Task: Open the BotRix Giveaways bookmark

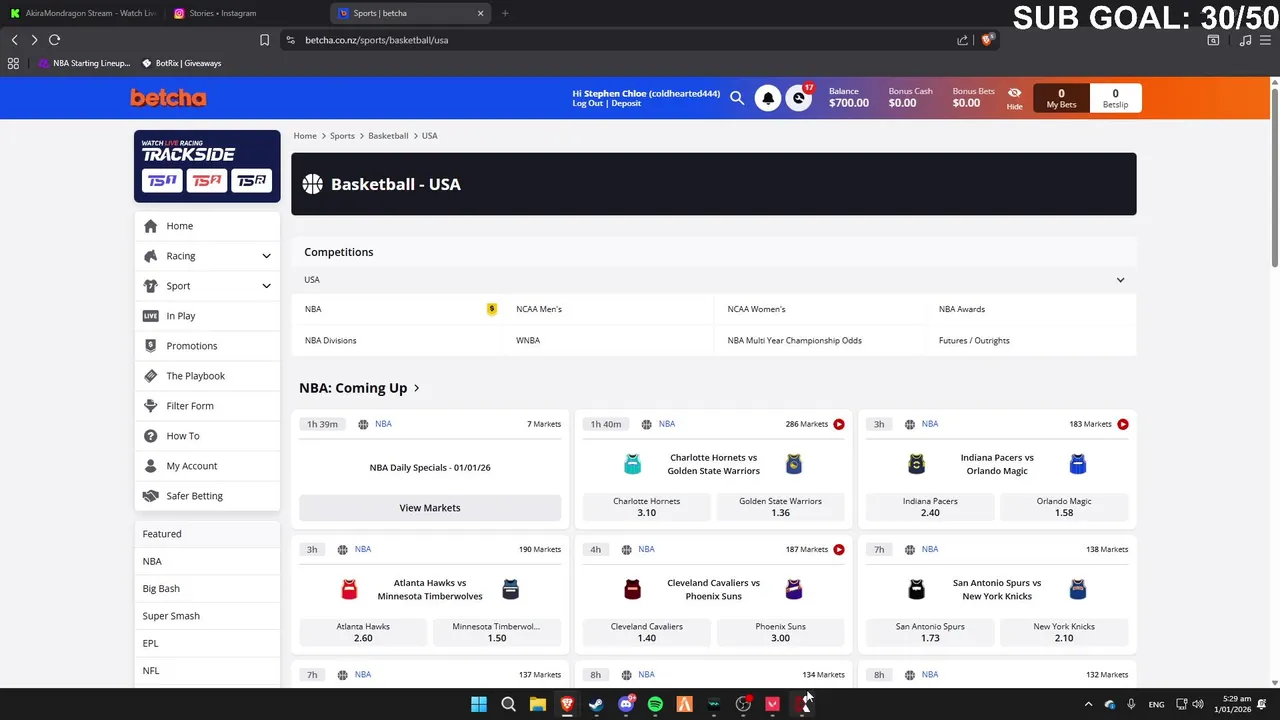Action: coord(181,63)
